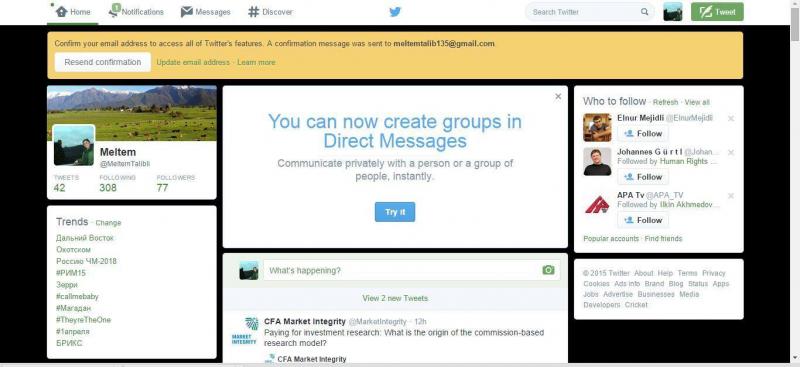
Task: Dismiss Johannes Gürtl suggestion
Action: coord(731,152)
